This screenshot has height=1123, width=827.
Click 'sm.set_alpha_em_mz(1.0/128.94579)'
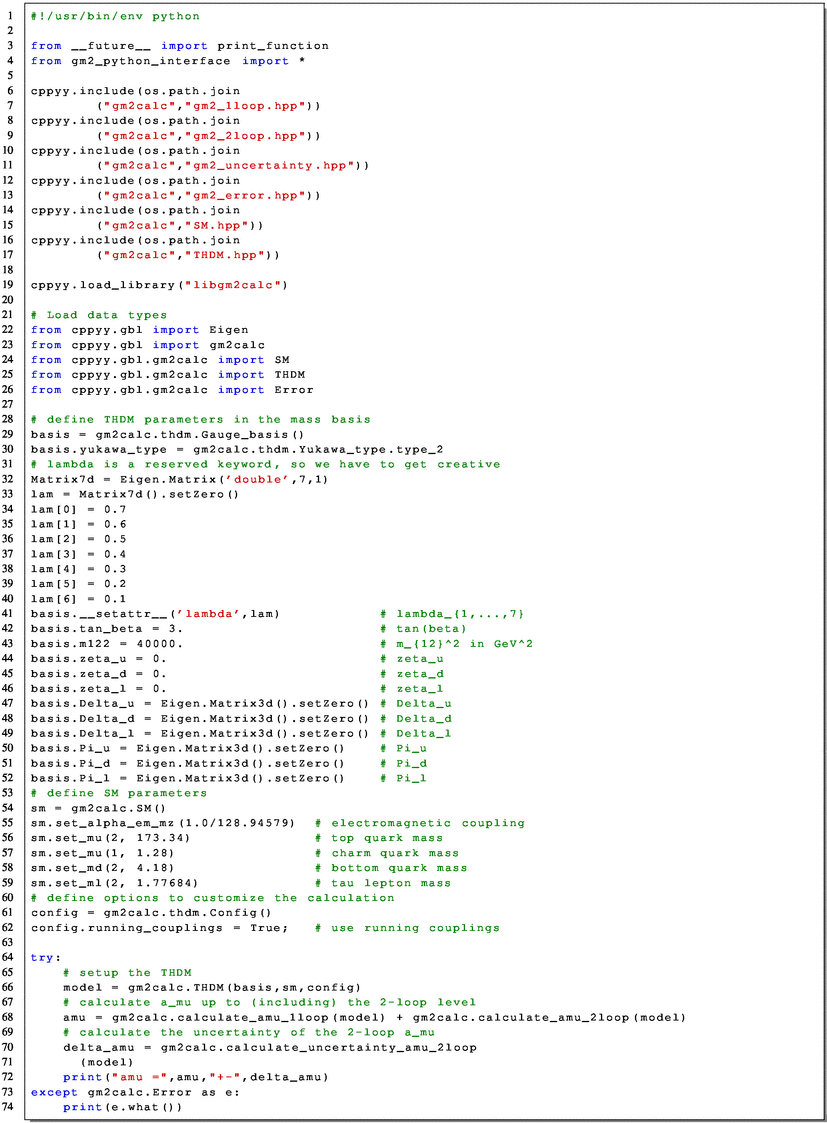pos(163,824)
